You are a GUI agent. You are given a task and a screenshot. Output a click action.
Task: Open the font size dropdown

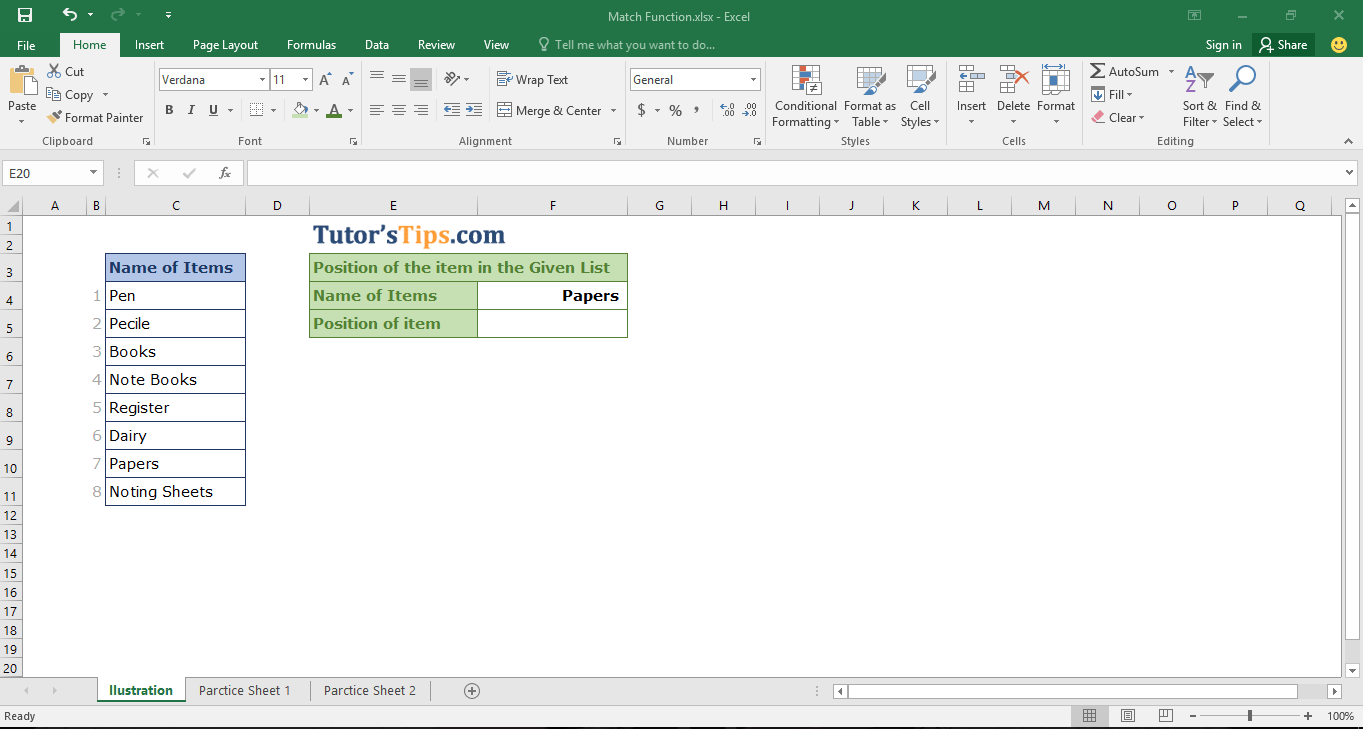pos(306,80)
